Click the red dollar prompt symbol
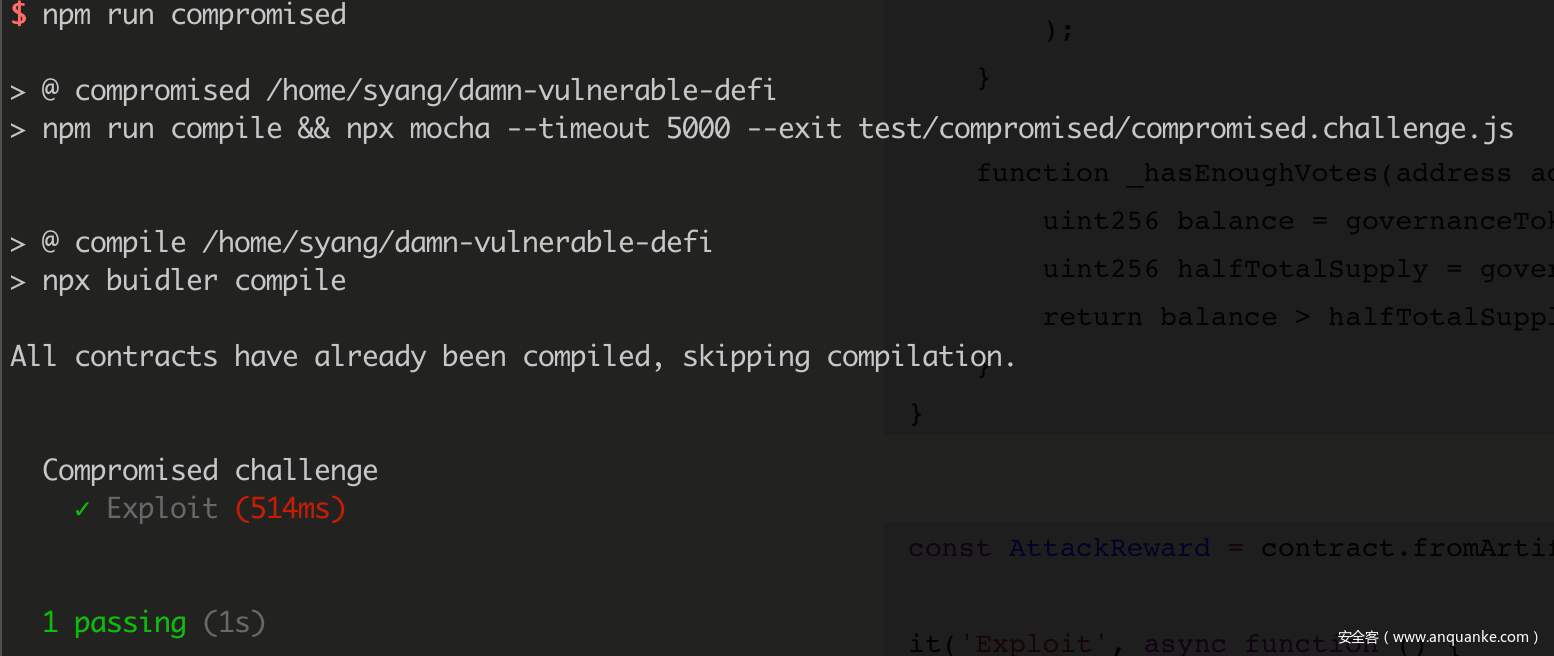Screen dimensions: 1554x656 pos(18,15)
